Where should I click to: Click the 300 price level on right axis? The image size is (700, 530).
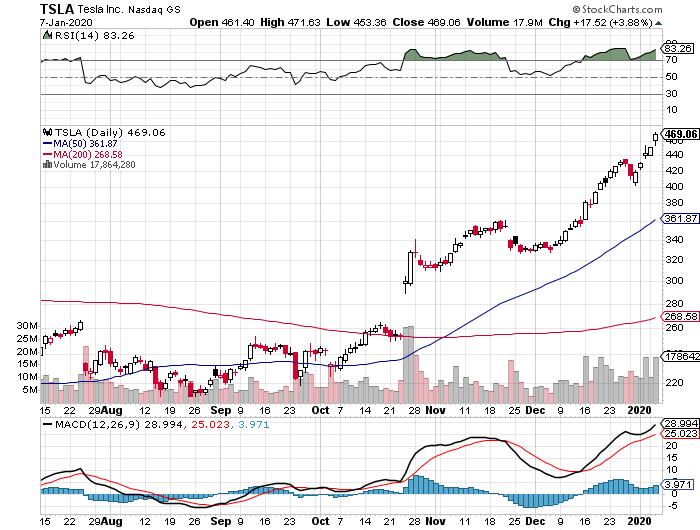tap(674, 281)
